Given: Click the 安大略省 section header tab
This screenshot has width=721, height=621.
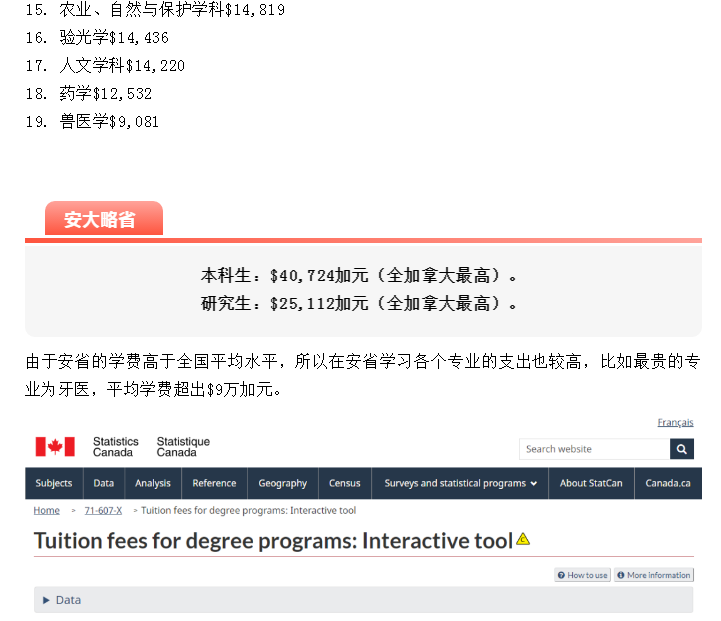Looking at the screenshot, I should [100, 220].
